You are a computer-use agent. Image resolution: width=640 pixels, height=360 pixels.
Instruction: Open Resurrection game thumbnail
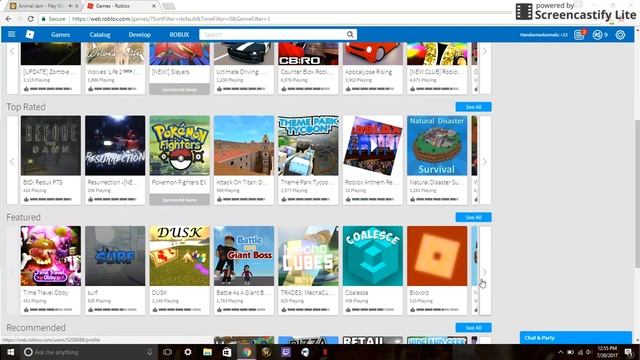click(x=115, y=146)
